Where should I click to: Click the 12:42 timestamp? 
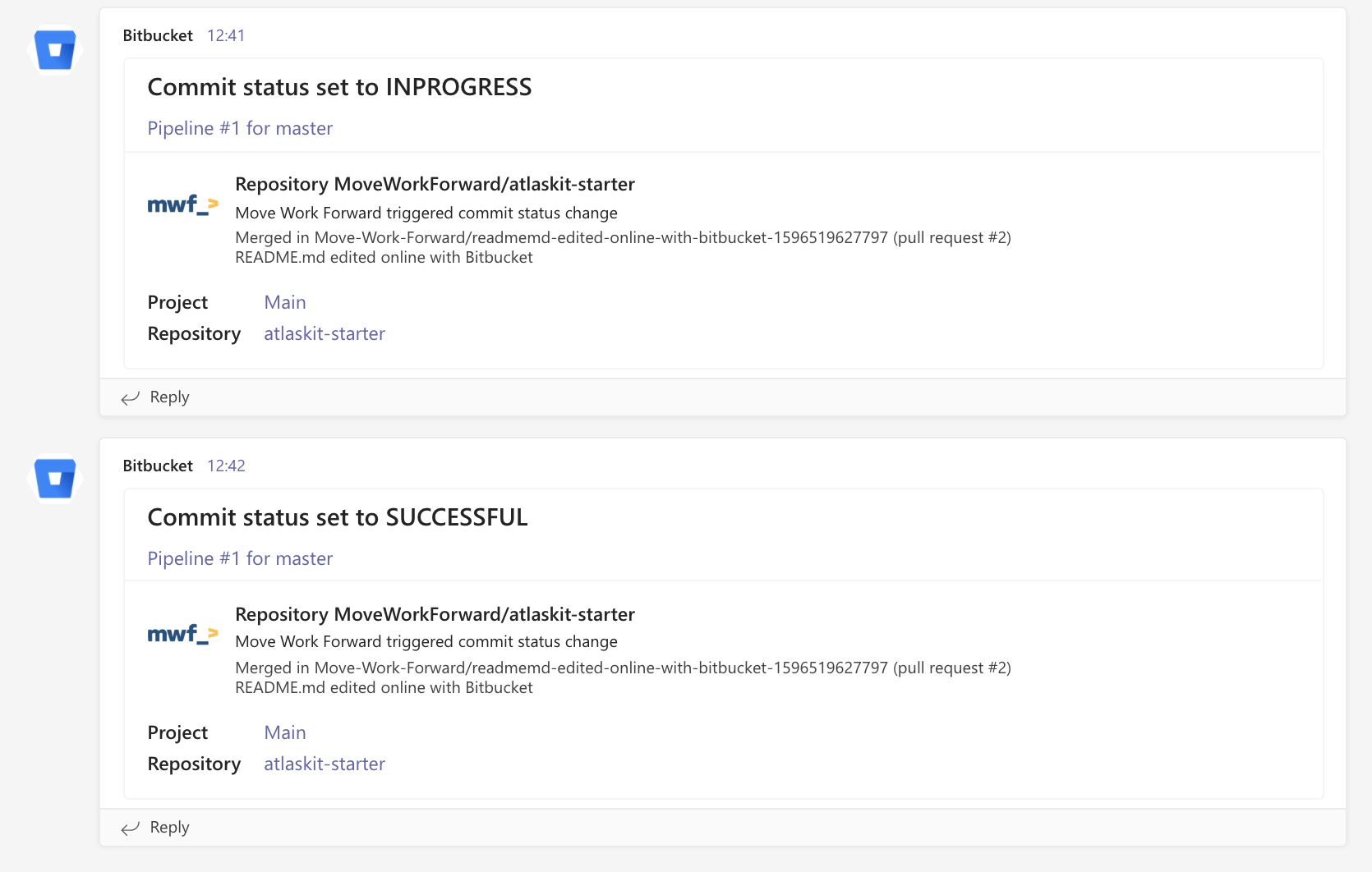[226, 466]
